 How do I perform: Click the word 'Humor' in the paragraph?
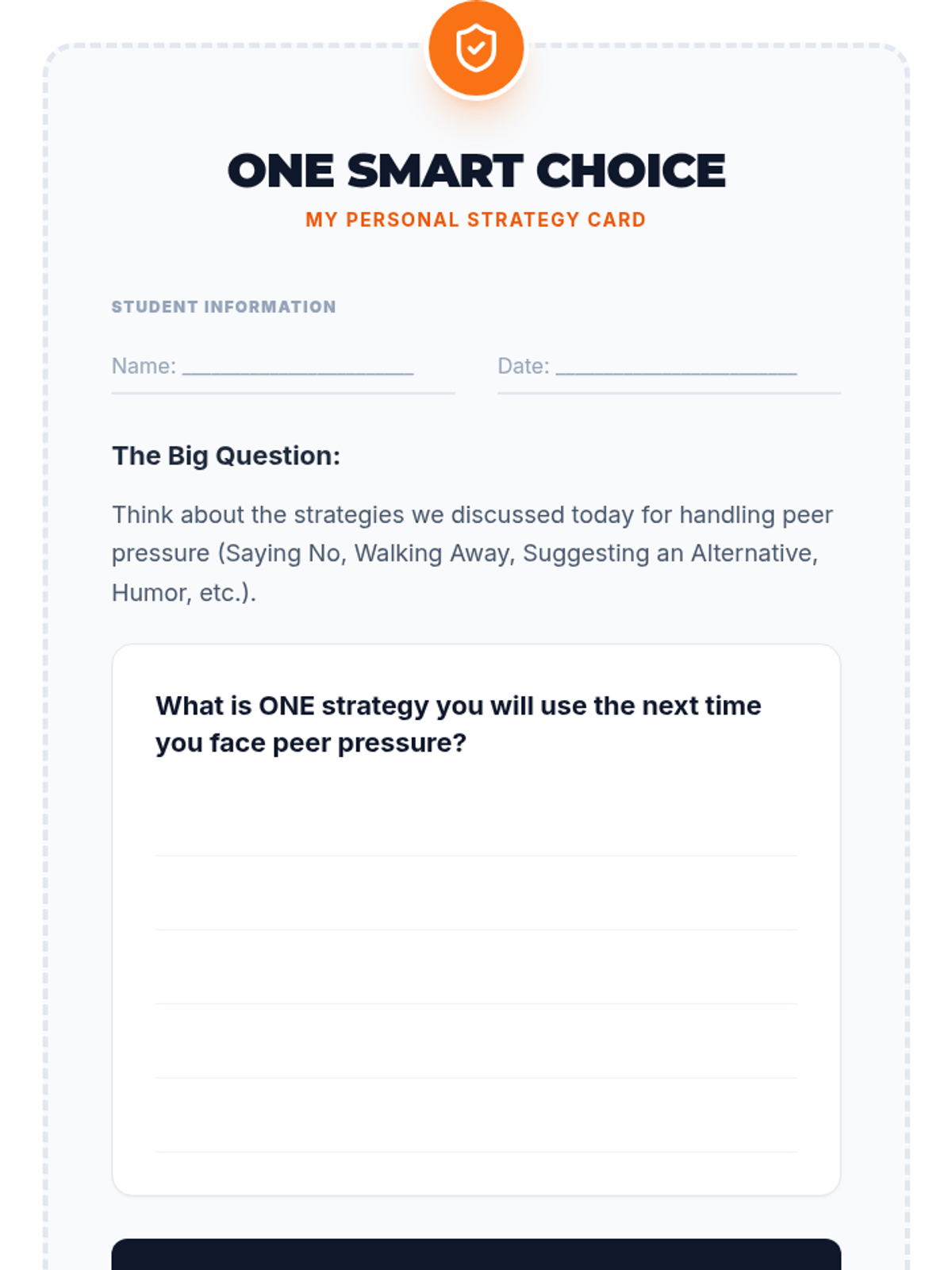tap(148, 593)
